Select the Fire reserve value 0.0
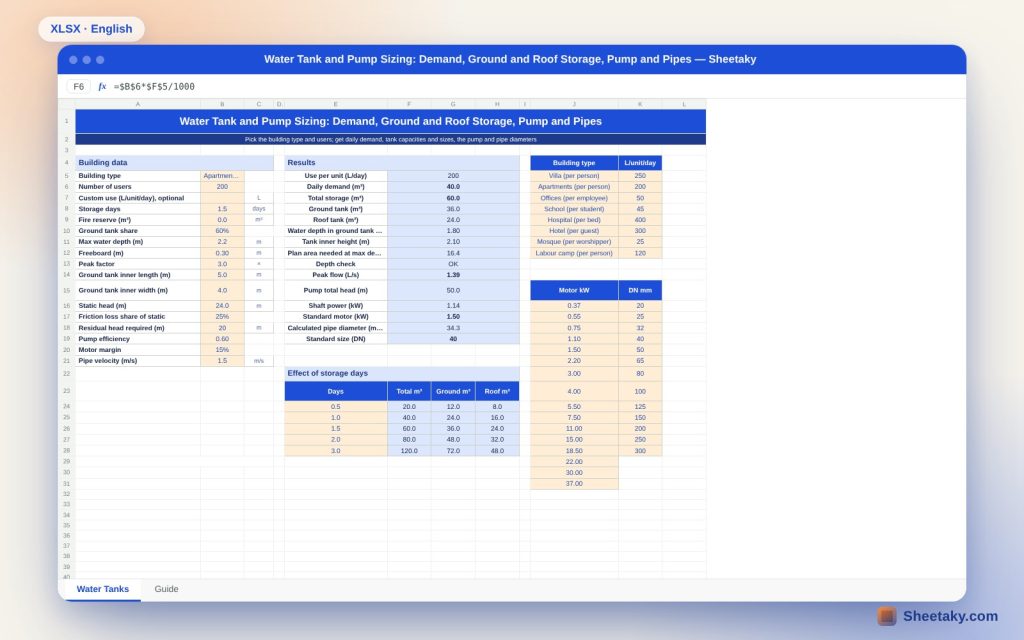The height and width of the screenshot is (640, 1024). (x=222, y=219)
